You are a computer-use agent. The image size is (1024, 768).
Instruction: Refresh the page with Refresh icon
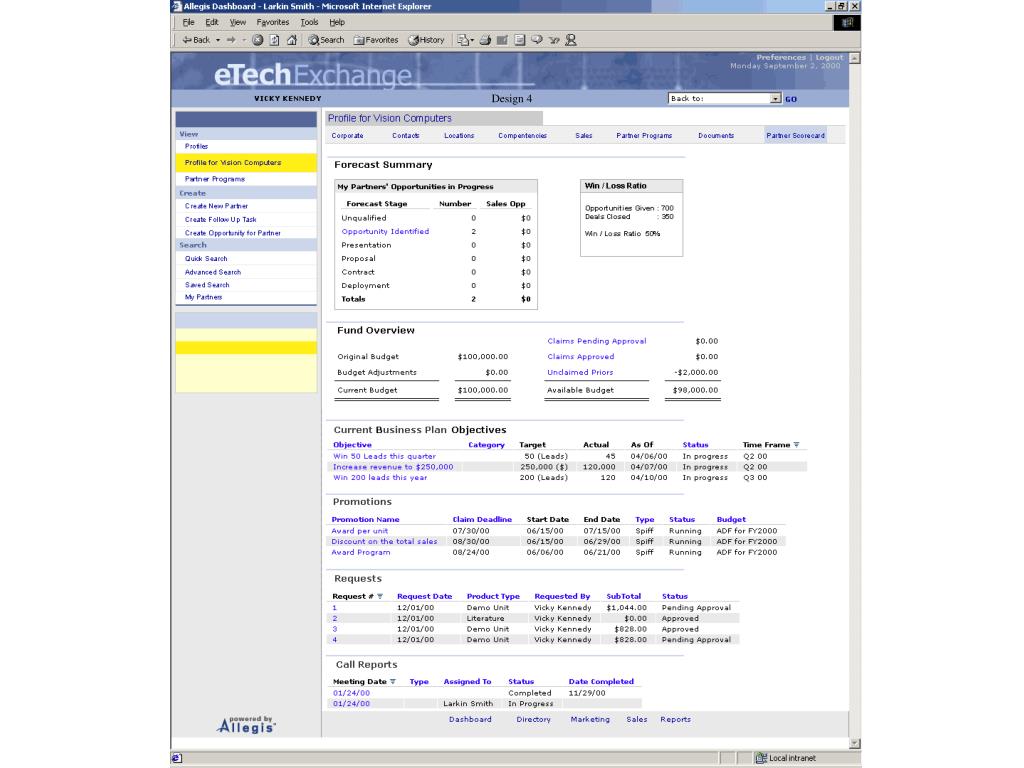[x=275, y=40]
